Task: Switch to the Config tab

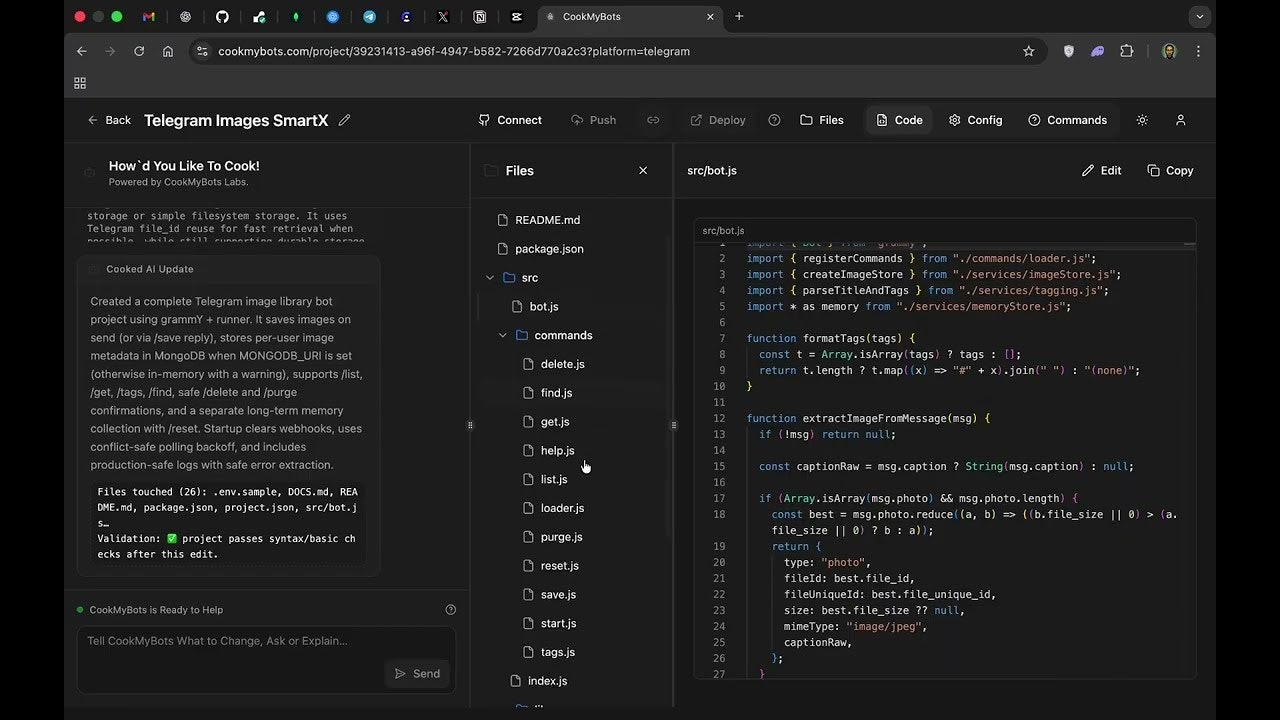Action: (975, 120)
